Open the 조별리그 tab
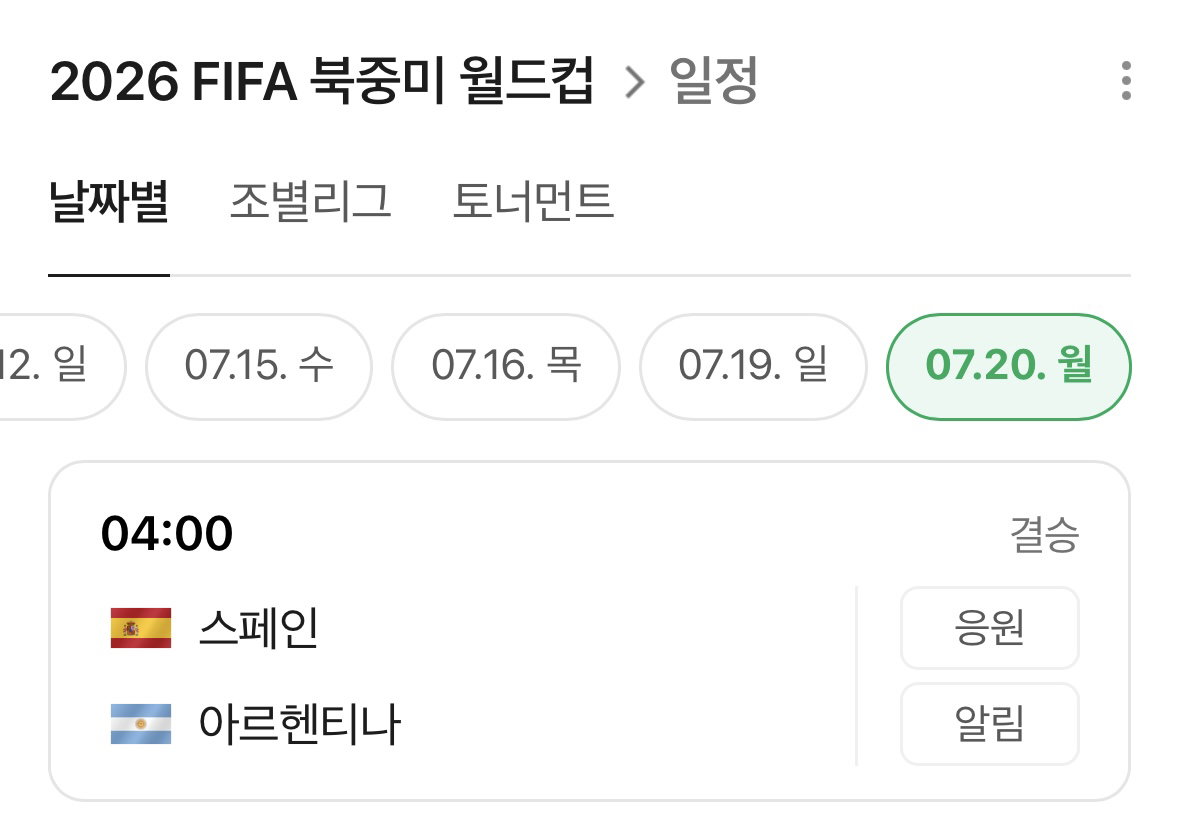 (311, 202)
